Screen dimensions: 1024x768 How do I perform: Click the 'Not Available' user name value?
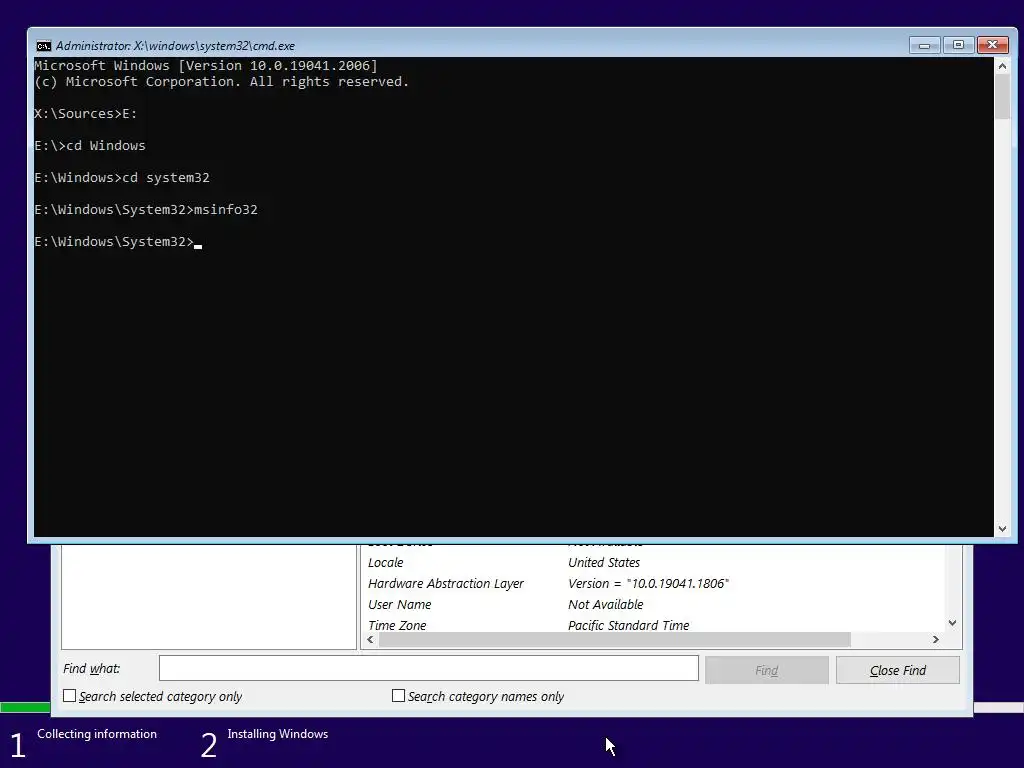(x=605, y=604)
